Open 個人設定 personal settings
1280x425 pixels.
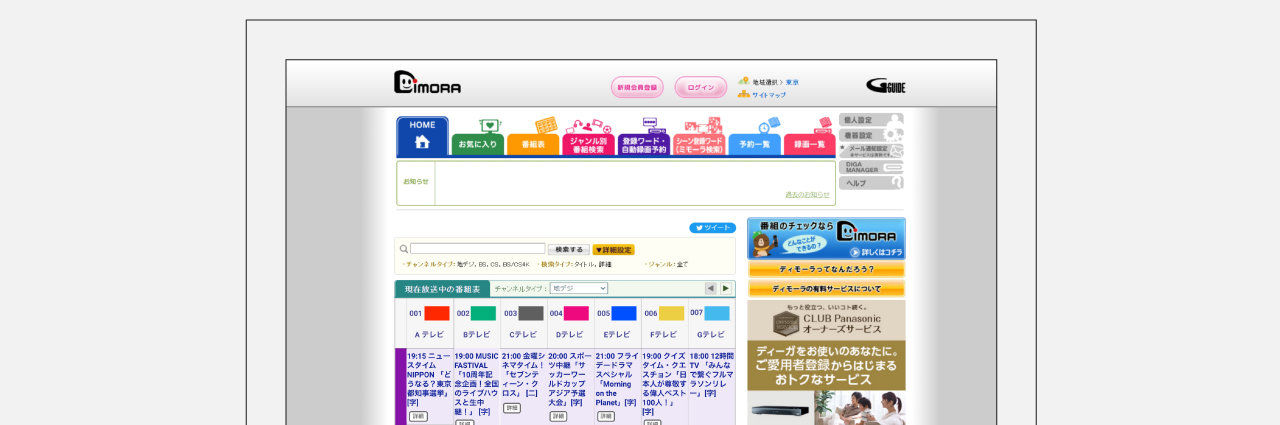click(x=871, y=120)
